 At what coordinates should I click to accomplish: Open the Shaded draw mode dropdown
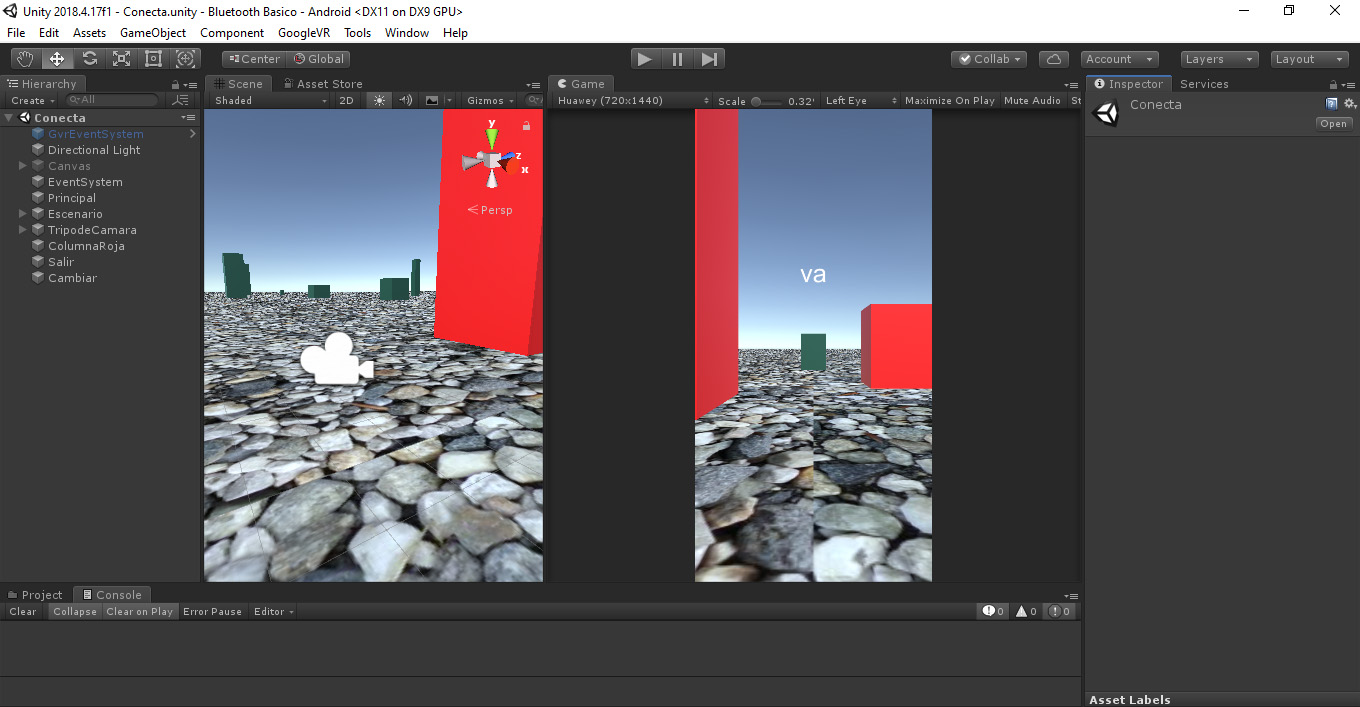pos(270,100)
